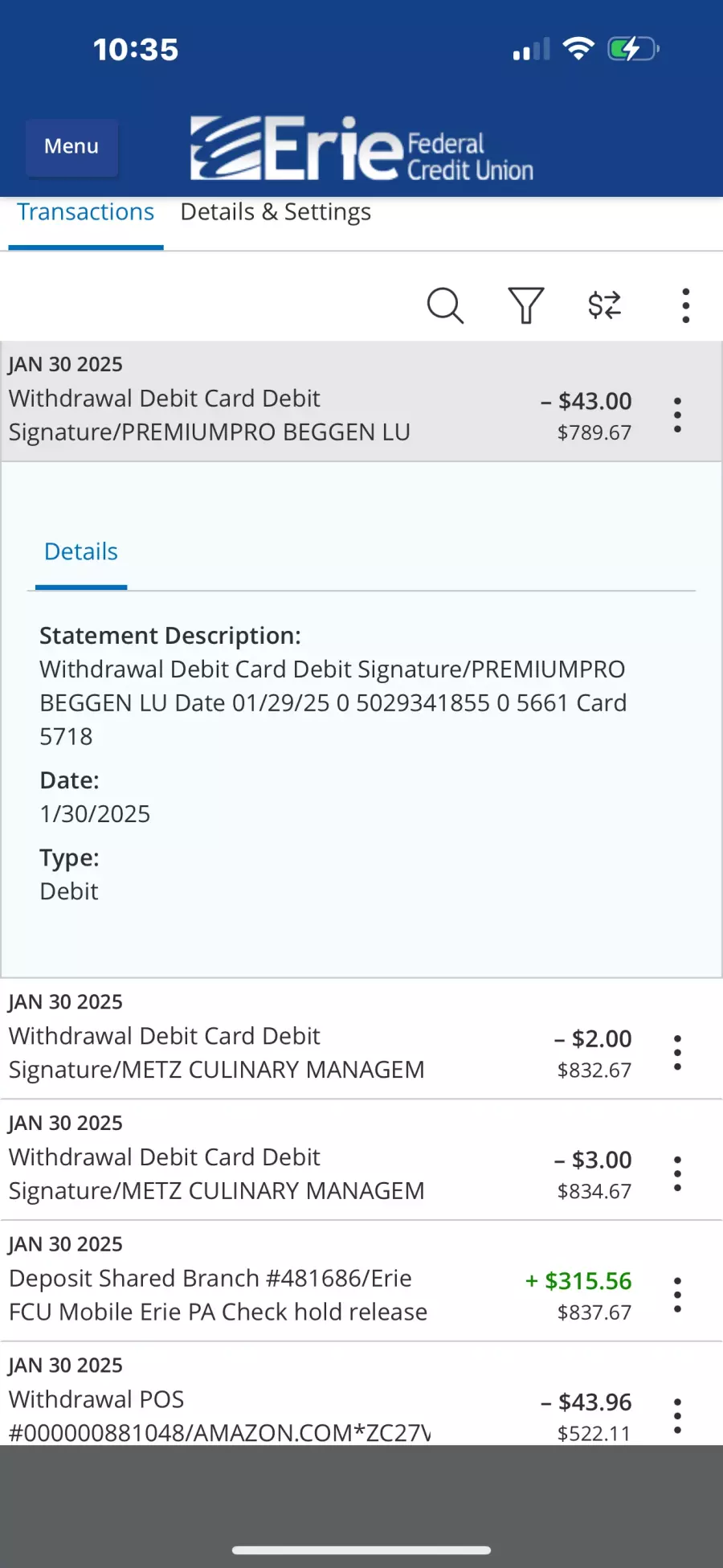
Task: Open options for the $43.00 PREMIUMPRO transaction
Action: [x=677, y=415]
